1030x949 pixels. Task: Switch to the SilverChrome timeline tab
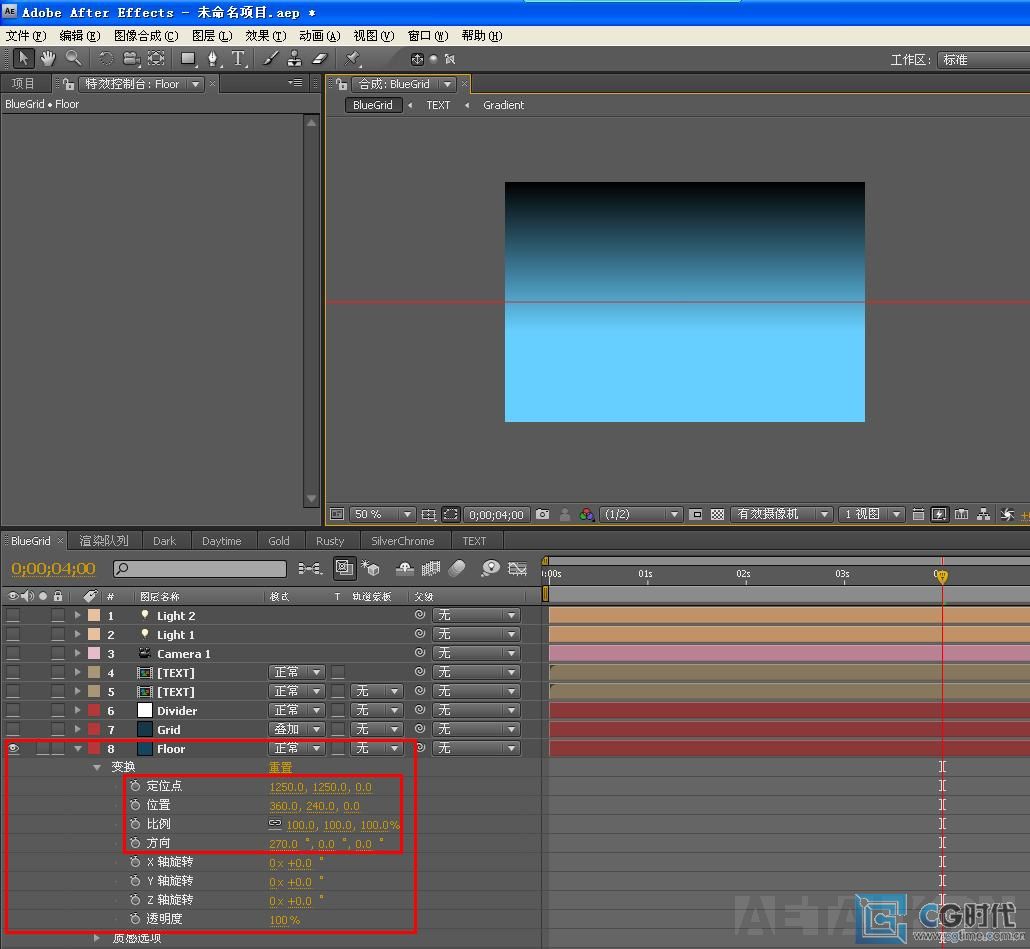coord(403,541)
